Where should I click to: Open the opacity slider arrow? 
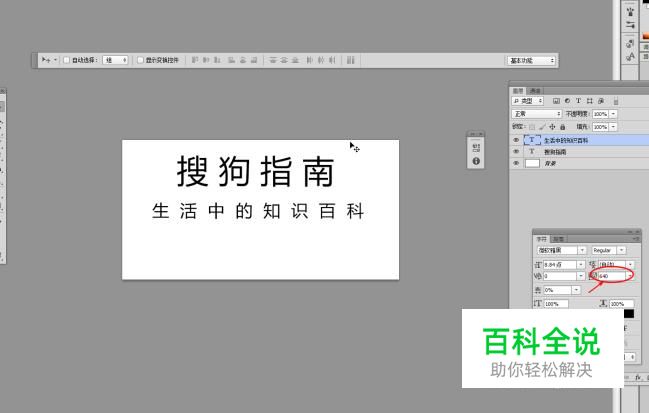[x=614, y=114]
